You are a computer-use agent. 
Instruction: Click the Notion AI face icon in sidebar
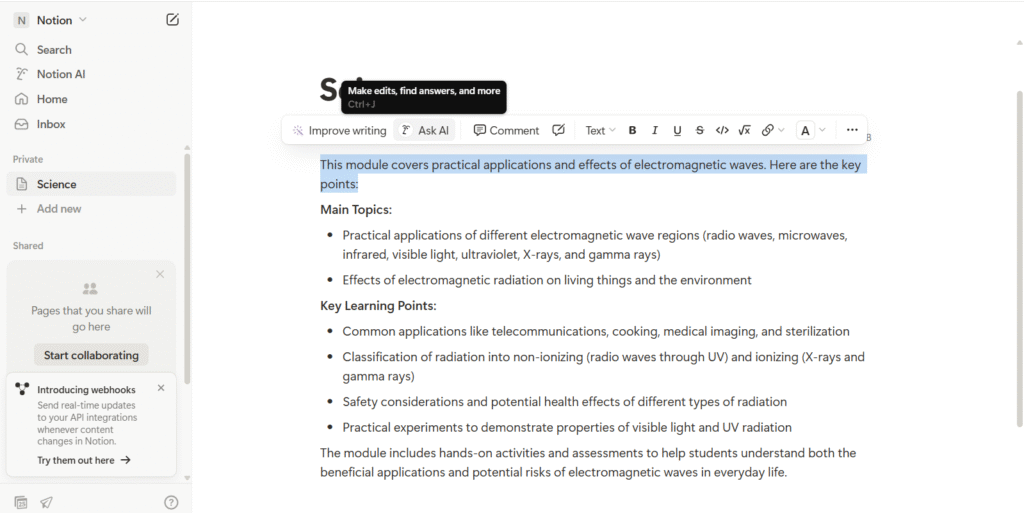tap(22, 74)
